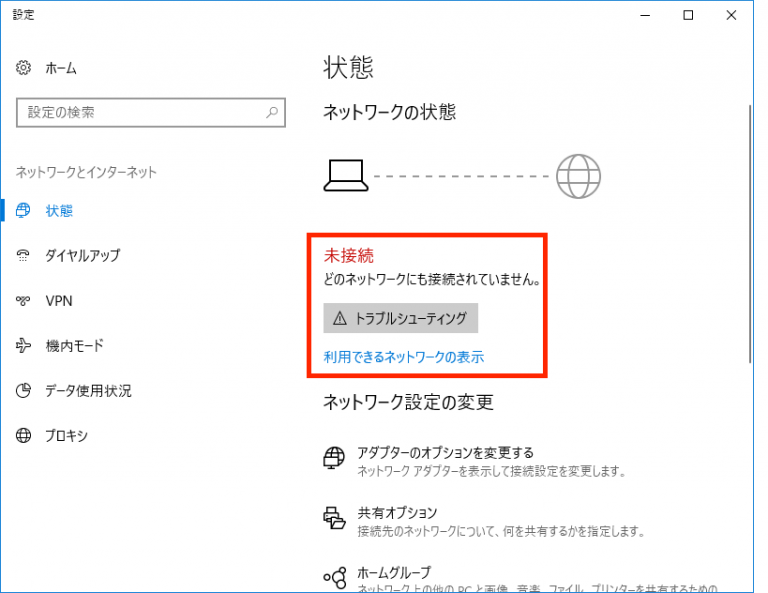Click the internet globe in network diagram
The image size is (768, 593).
578,176
